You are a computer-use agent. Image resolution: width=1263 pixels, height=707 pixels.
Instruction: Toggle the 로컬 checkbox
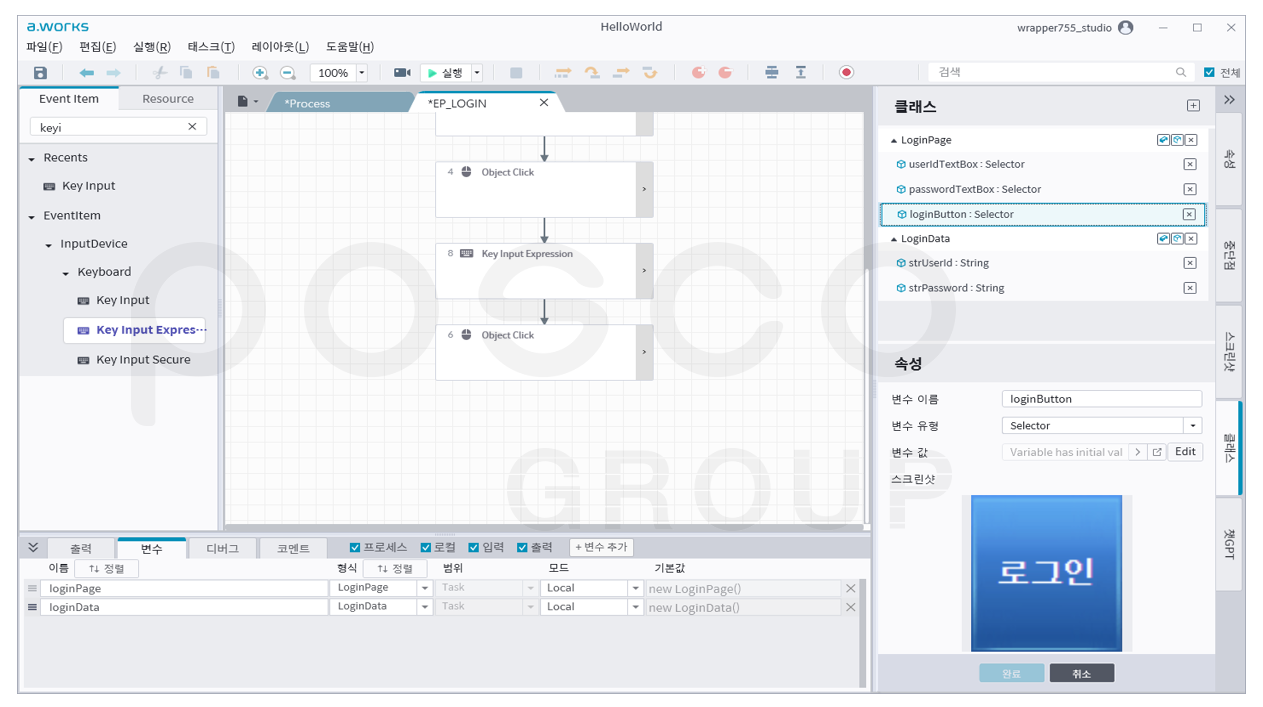(x=426, y=547)
